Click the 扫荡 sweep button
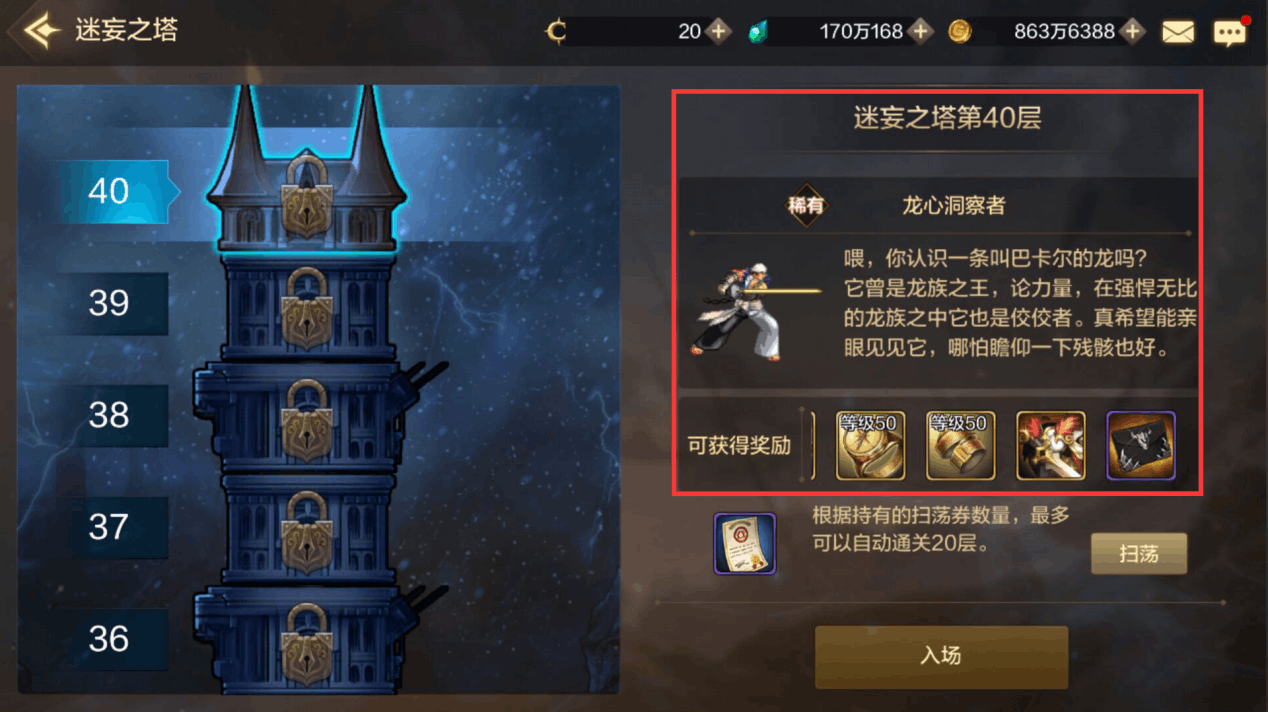This screenshot has height=712, width=1268. 1139,553
